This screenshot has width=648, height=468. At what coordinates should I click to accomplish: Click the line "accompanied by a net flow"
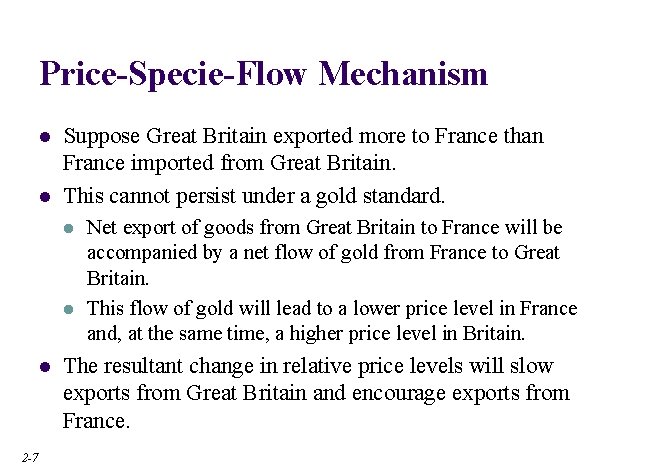click(x=322, y=253)
